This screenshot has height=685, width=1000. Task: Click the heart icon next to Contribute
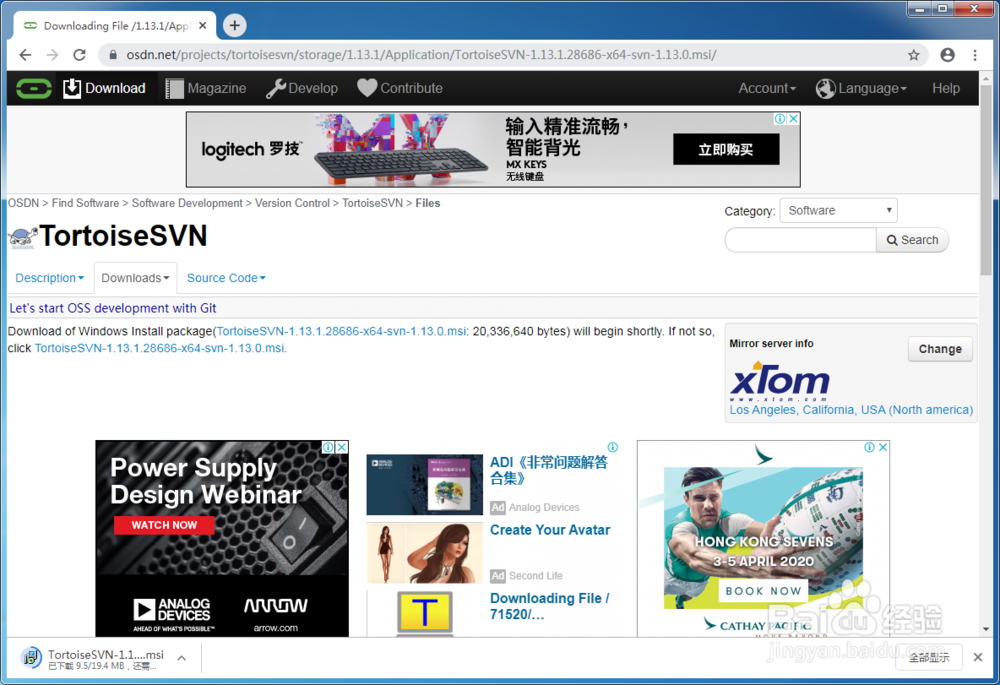(x=367, y=88)
